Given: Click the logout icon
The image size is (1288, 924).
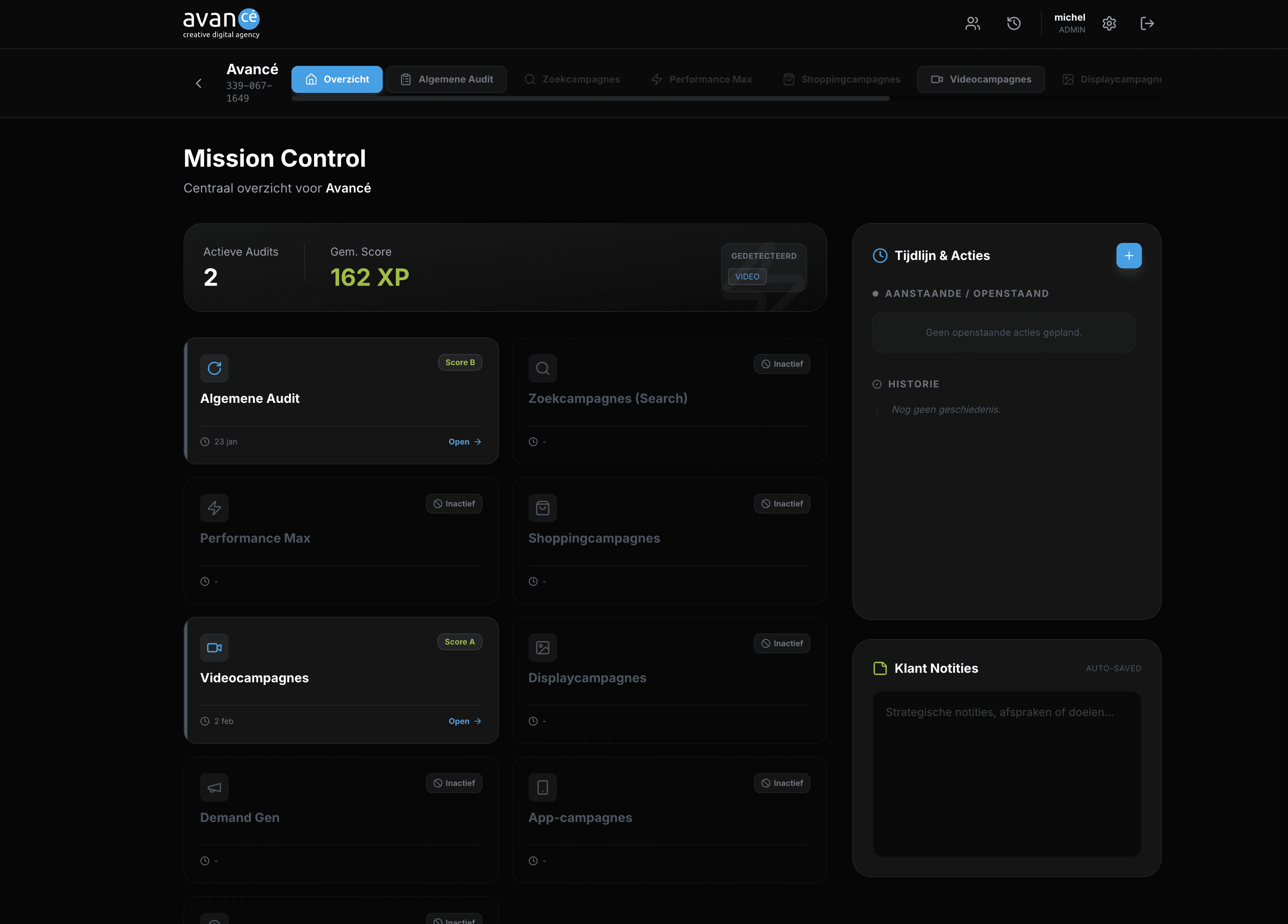Looking at the screenshot, I should tap(1147, 23).
